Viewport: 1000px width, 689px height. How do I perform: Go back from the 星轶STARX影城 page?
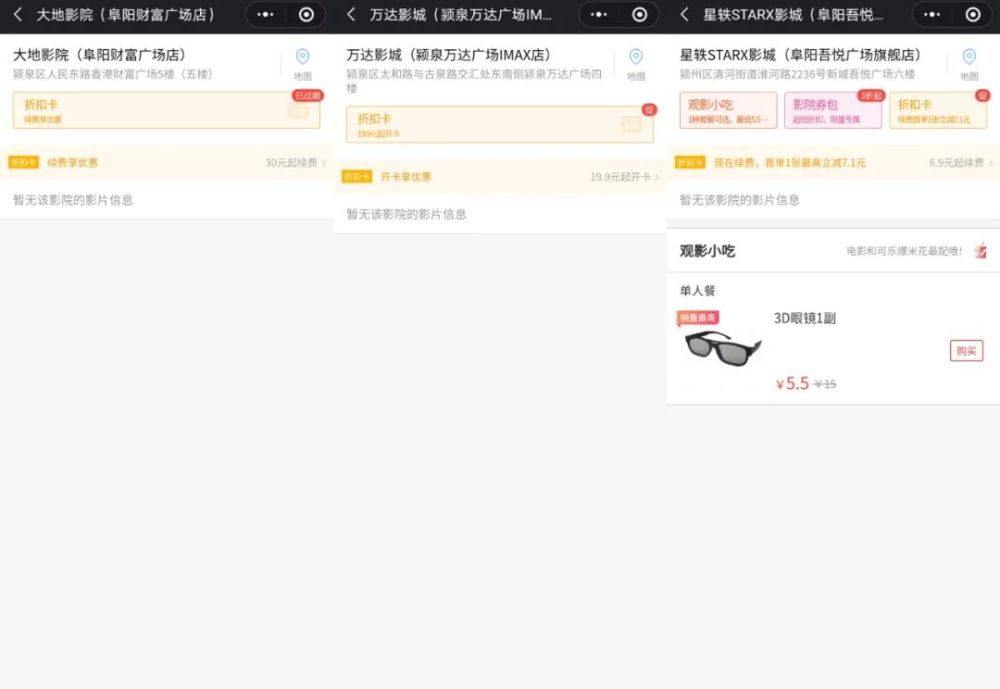click(684, 15)
